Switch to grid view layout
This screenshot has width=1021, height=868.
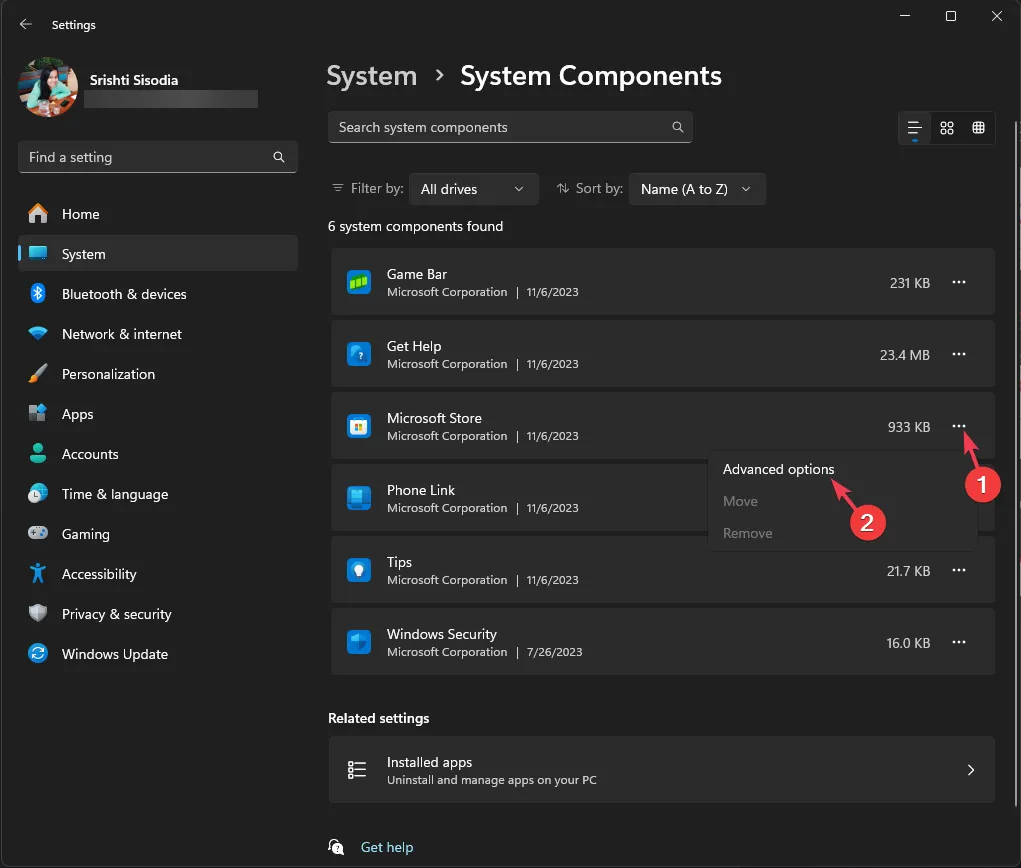[x=947, y=128]
